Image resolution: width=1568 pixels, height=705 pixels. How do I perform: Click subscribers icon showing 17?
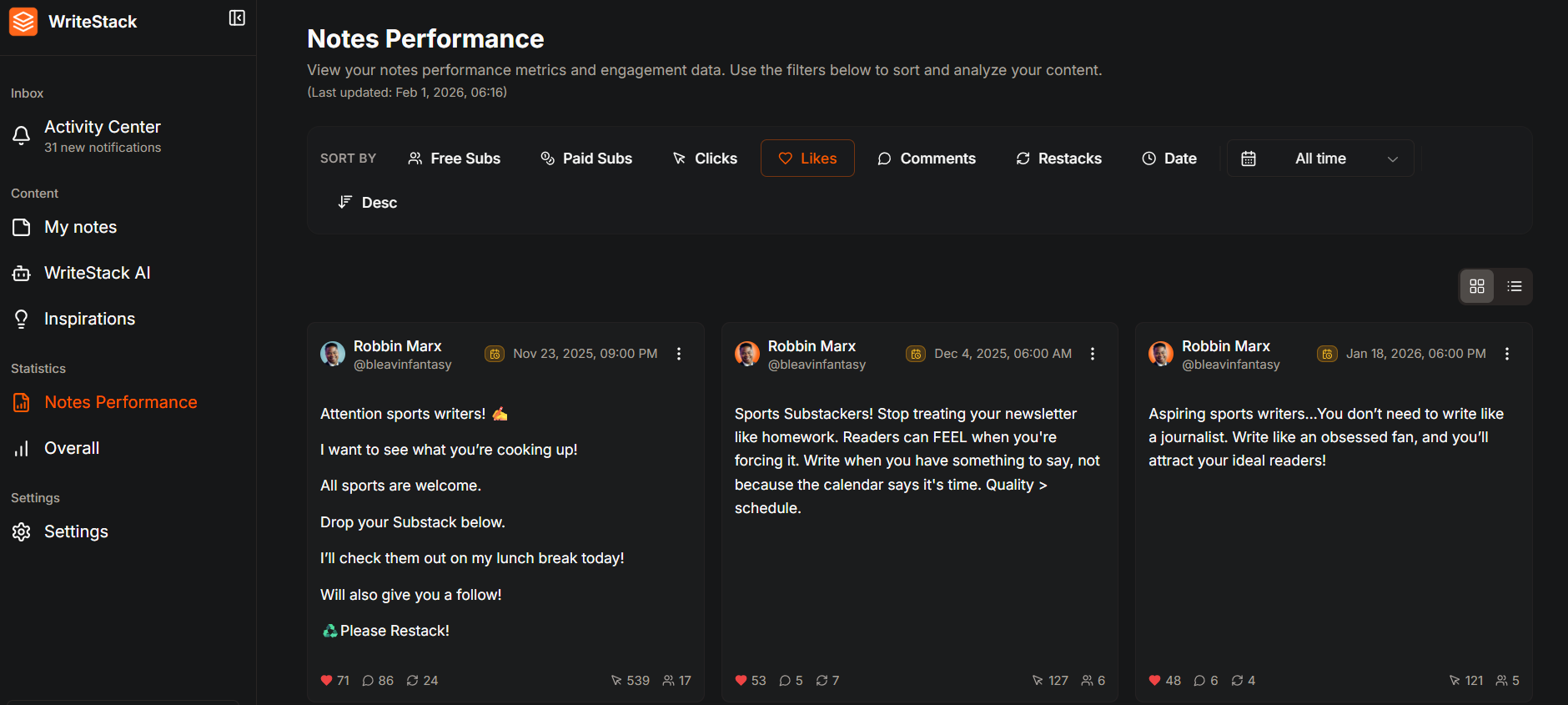[668, 681]
